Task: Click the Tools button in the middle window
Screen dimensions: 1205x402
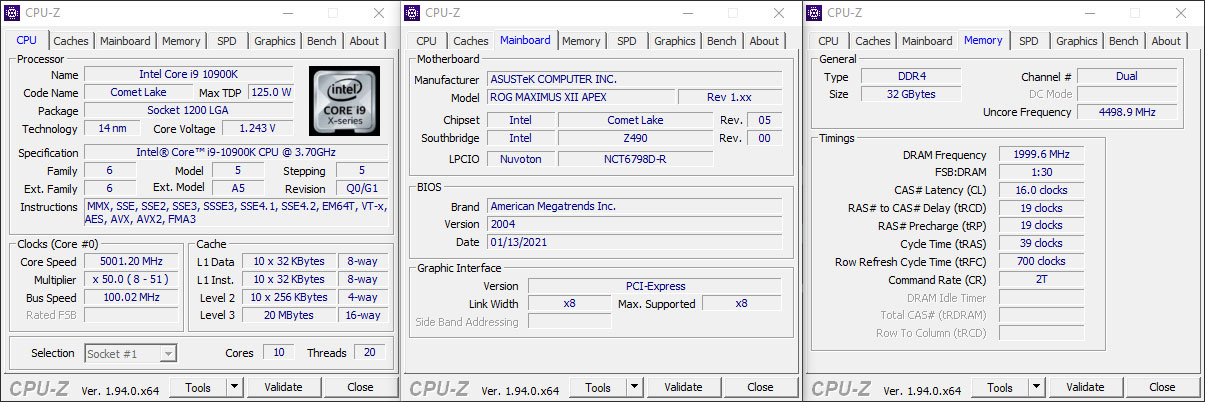Action: pos(600,387)
